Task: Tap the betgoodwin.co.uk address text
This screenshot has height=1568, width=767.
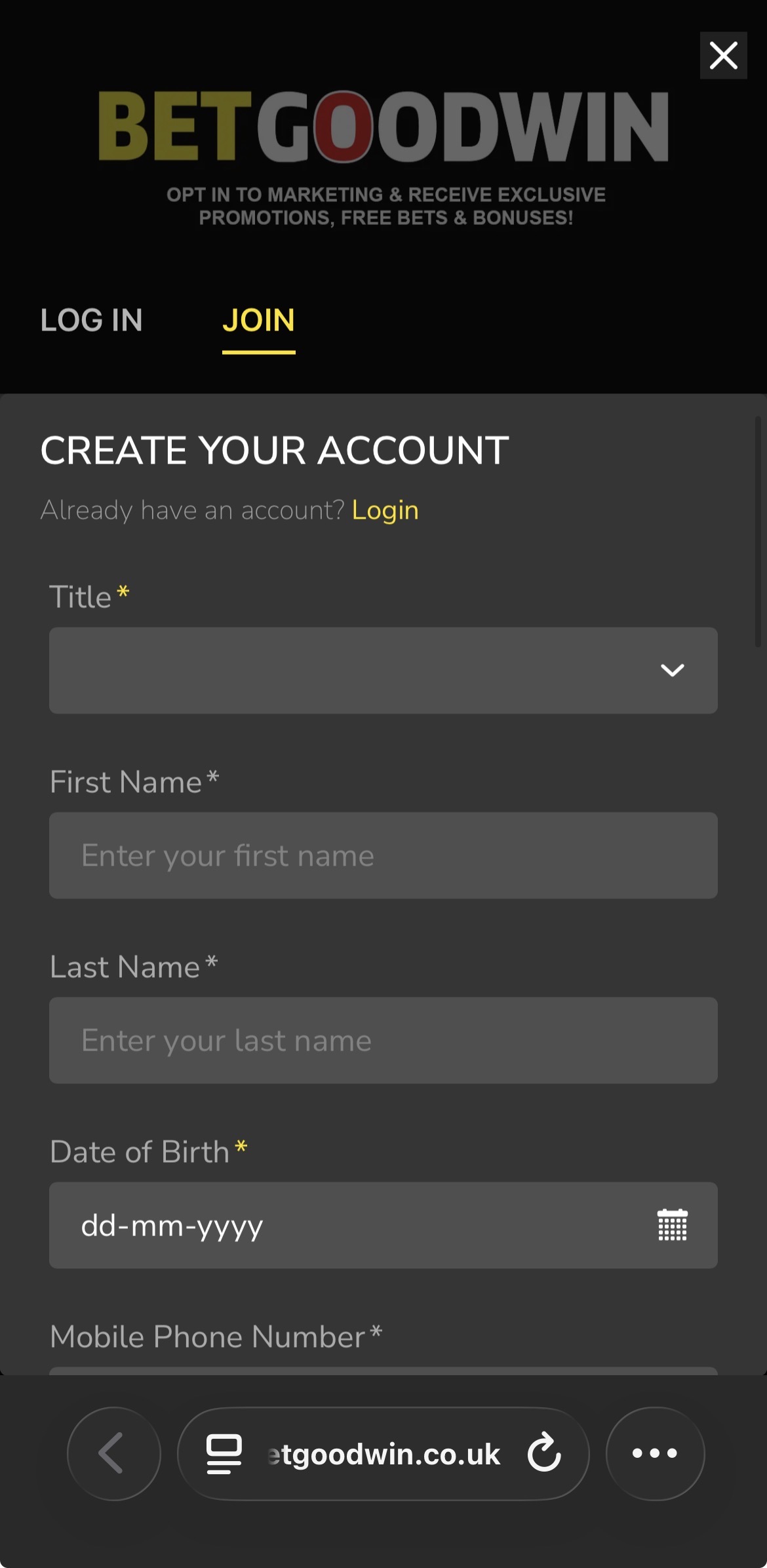Action: click(x=387, y=1454)
